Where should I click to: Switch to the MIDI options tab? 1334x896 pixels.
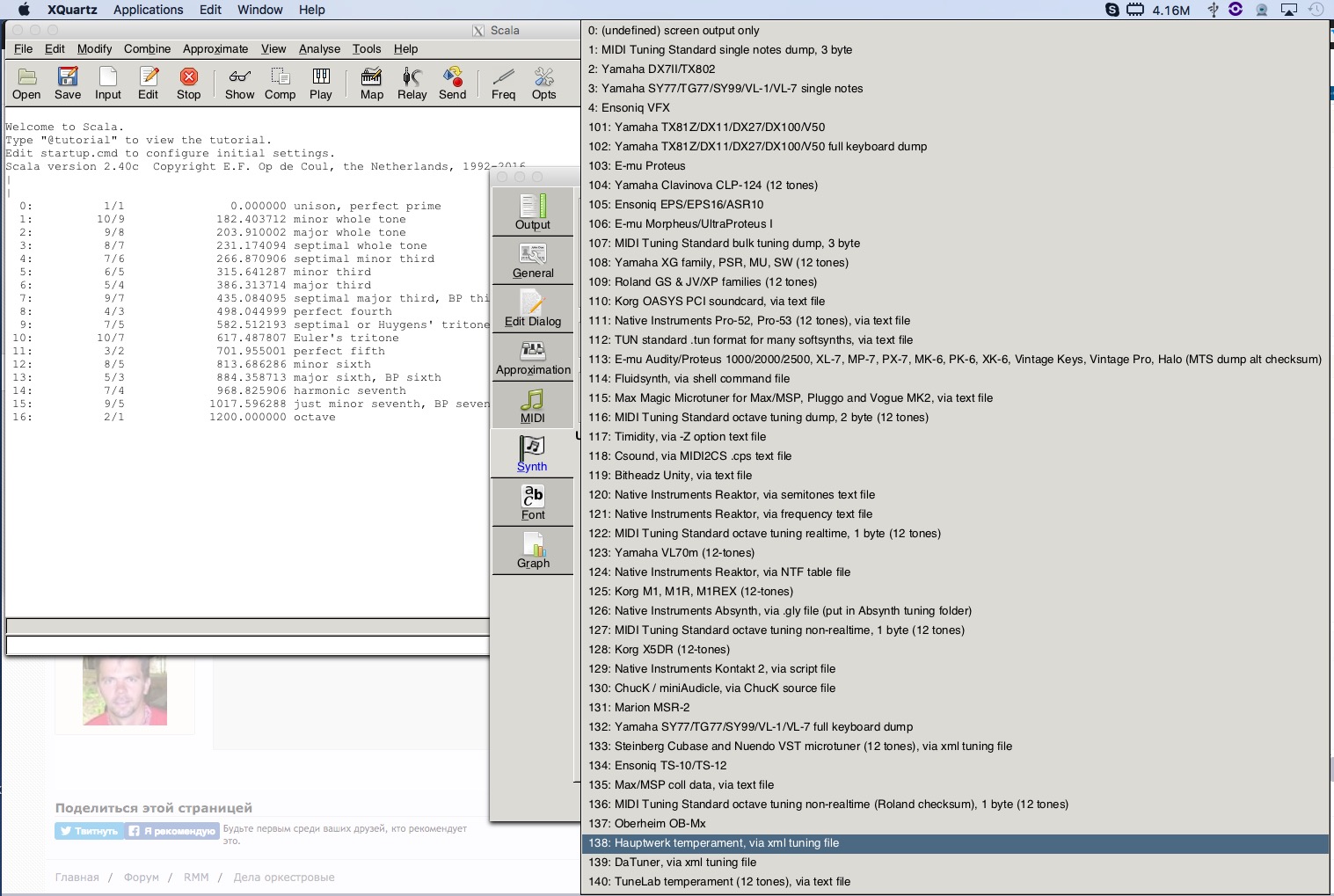tap(533, 405)
